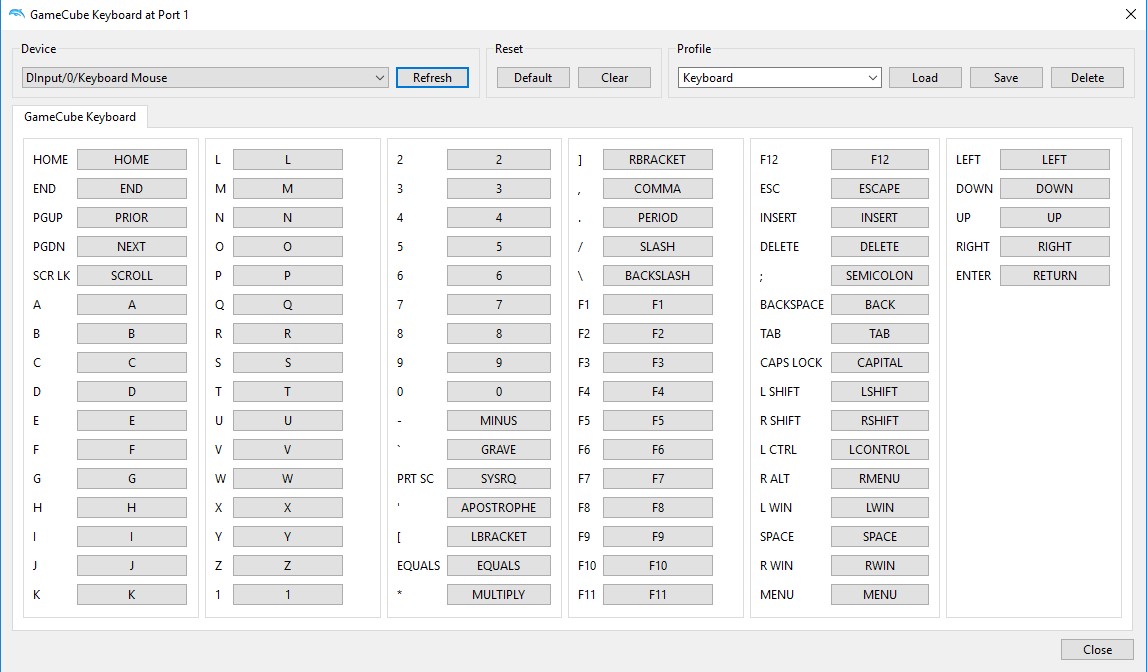
Task: Click the COMMA mapping button
Action: (658, 189)
